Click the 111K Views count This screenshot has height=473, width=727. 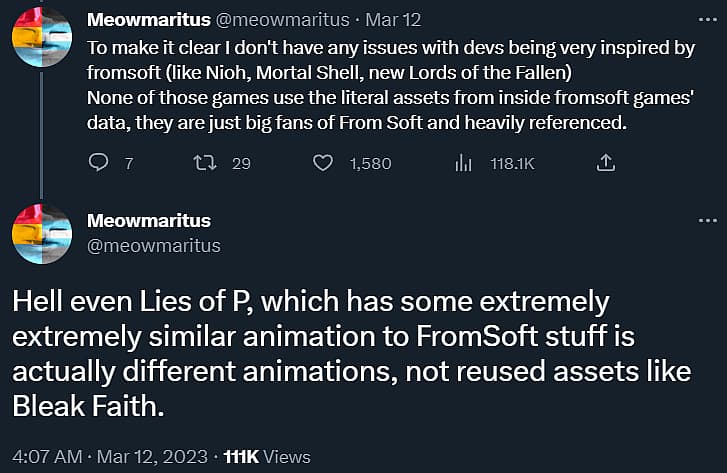[x=267, y=457]
